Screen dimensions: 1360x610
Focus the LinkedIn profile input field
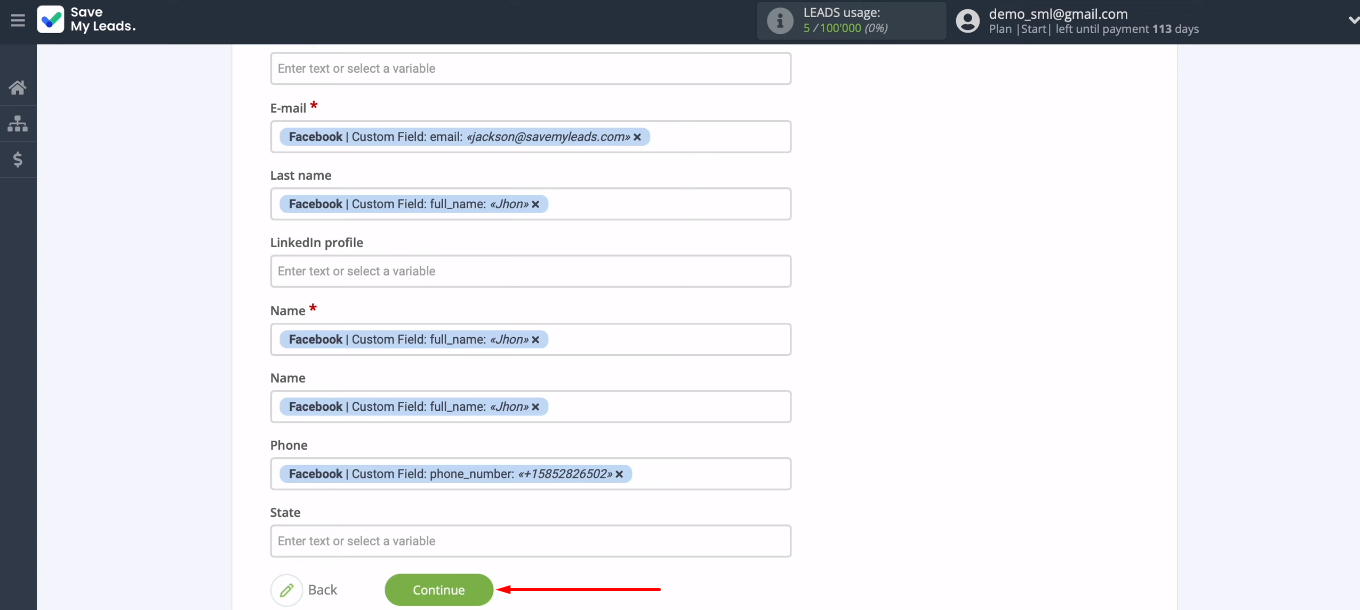coord(531,271)
